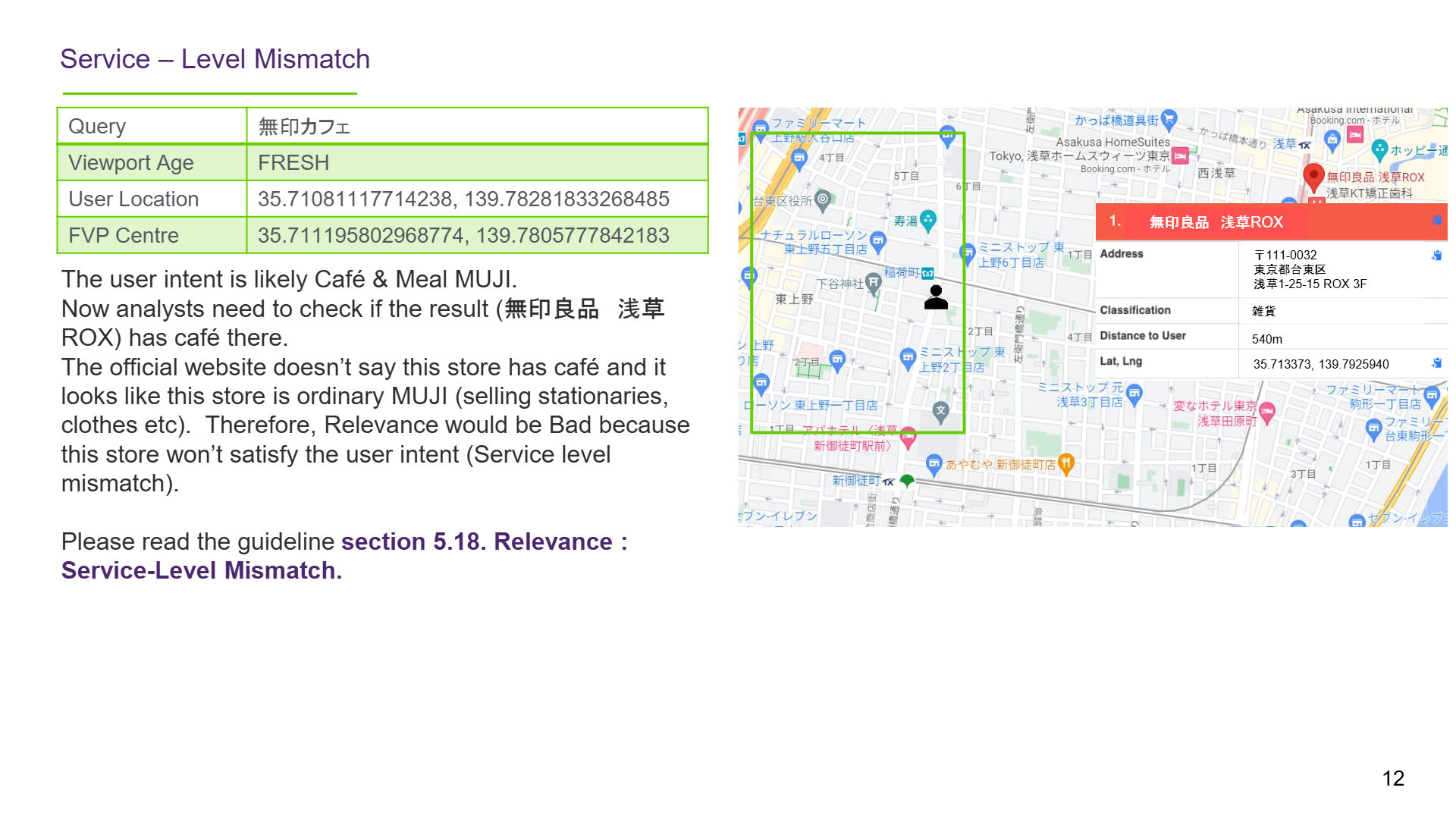Copy the Lat, Lng row value
Viewport: 1456px width, 819px height.
[x=1436, y=363]
